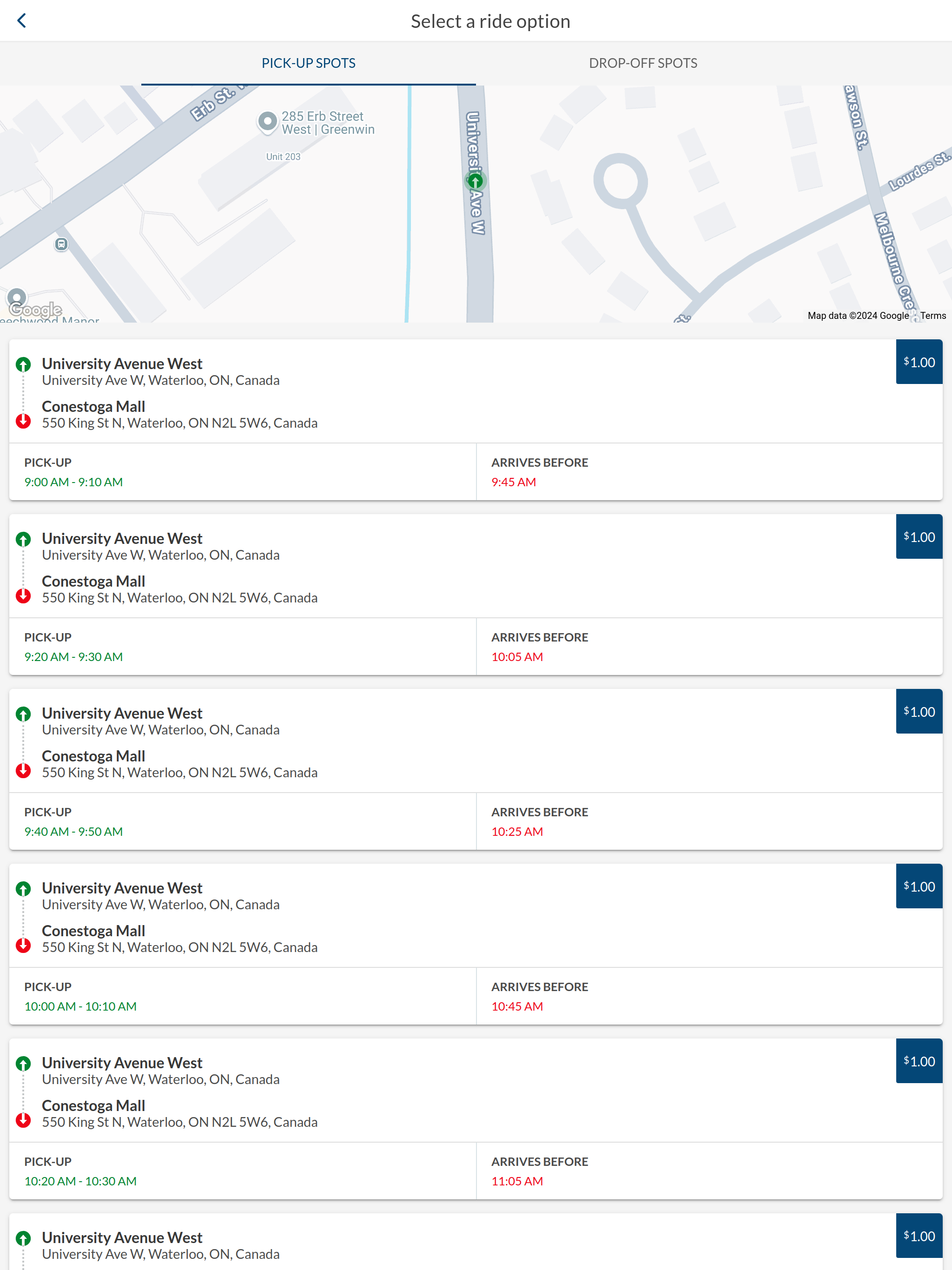Image resolution: width=952 pixels, height=1270 pixels.
Task: Select $1.00 fare for the 9:00 AM ride
Action: tap(919, 362)
